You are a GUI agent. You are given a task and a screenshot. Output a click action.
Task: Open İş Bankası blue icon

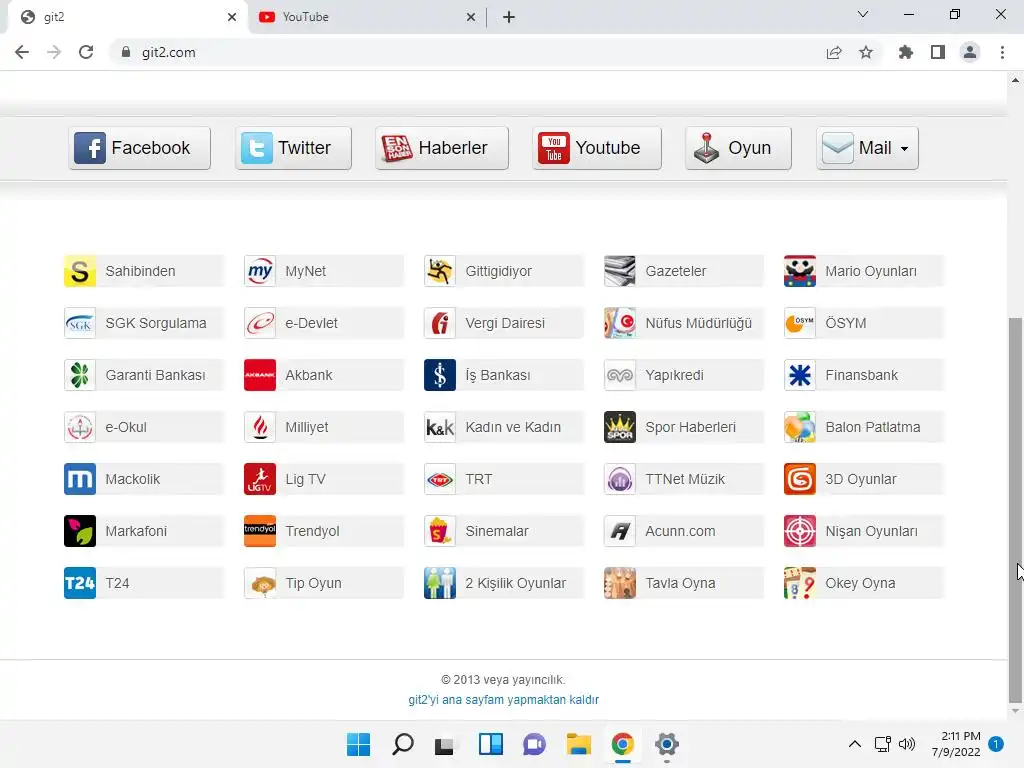[x=440, y=375]
